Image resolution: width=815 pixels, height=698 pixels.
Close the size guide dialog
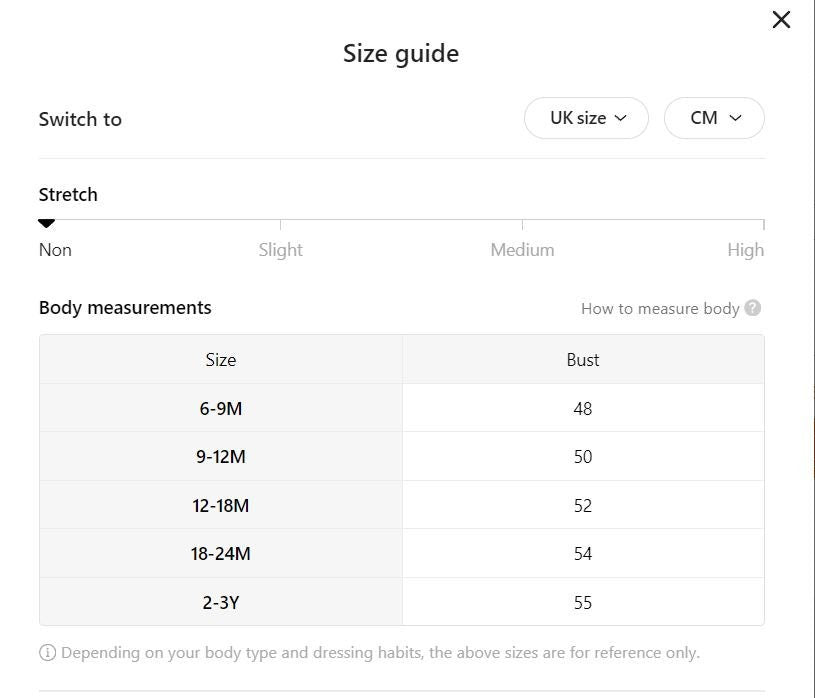point(781,20)
